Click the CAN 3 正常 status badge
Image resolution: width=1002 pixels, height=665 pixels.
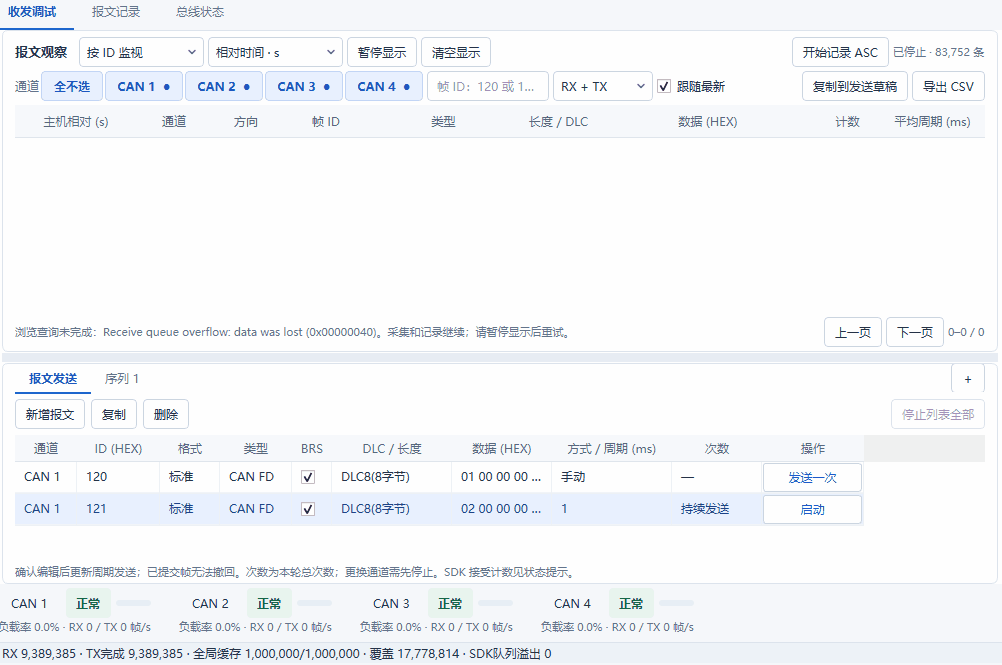[450, 604]
